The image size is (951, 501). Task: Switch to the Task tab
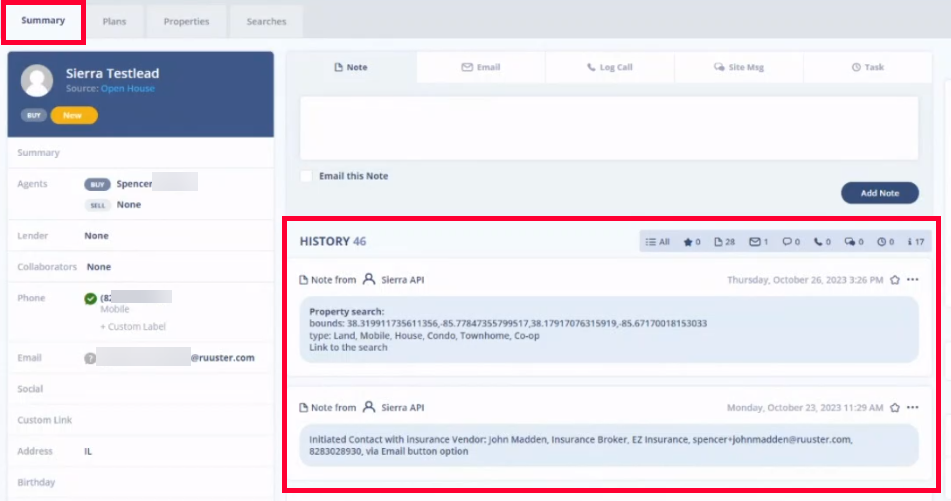[x=867, y=67]
